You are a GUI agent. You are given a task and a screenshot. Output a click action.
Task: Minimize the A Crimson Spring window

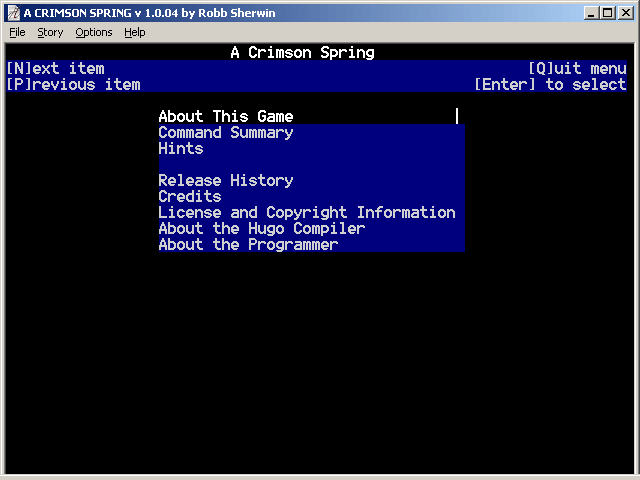pyautogui.click(x=591, y=13)
